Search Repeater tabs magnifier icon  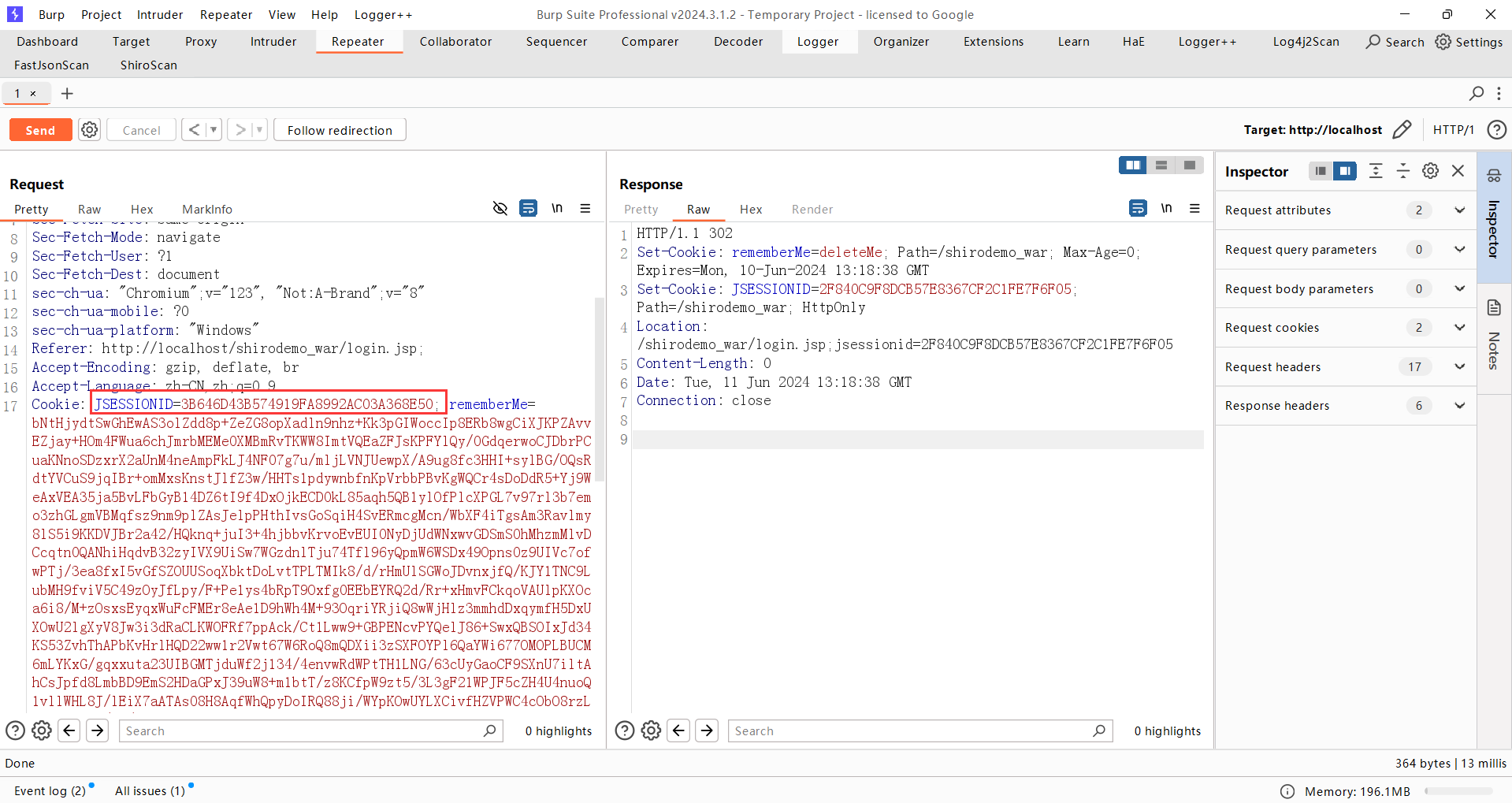pos(1477,94)
